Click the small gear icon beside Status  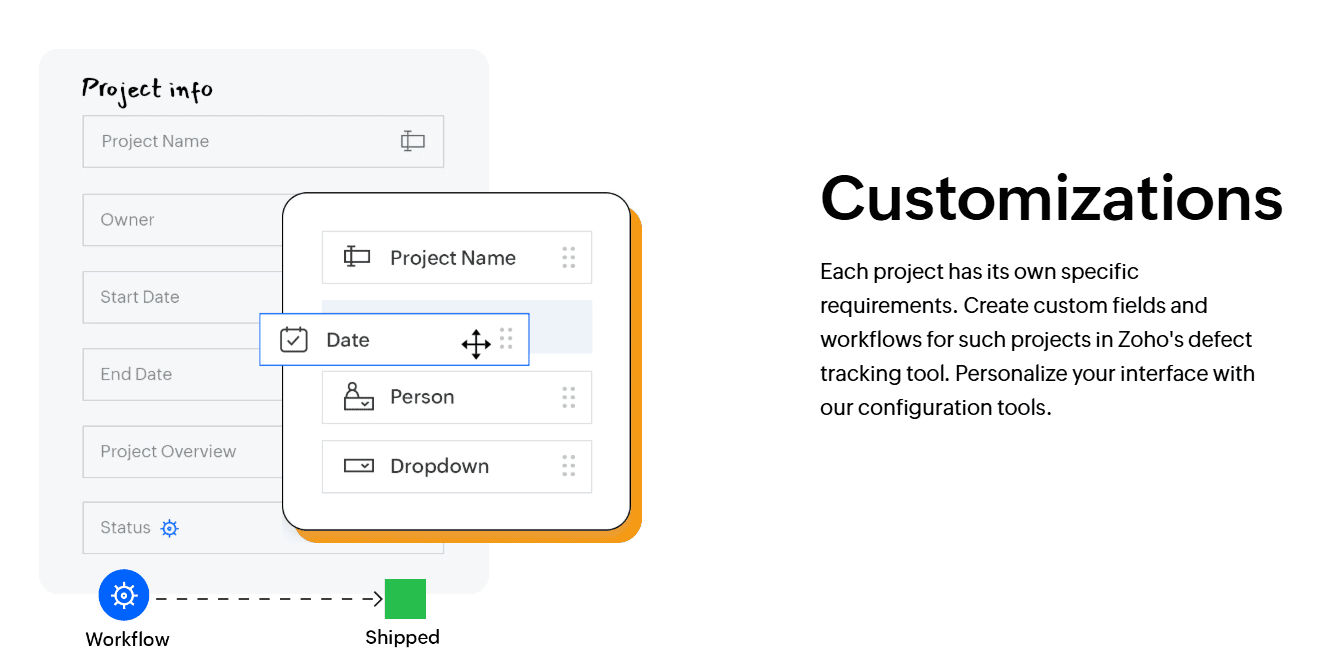pyautogui.click(x=170, y=528)
